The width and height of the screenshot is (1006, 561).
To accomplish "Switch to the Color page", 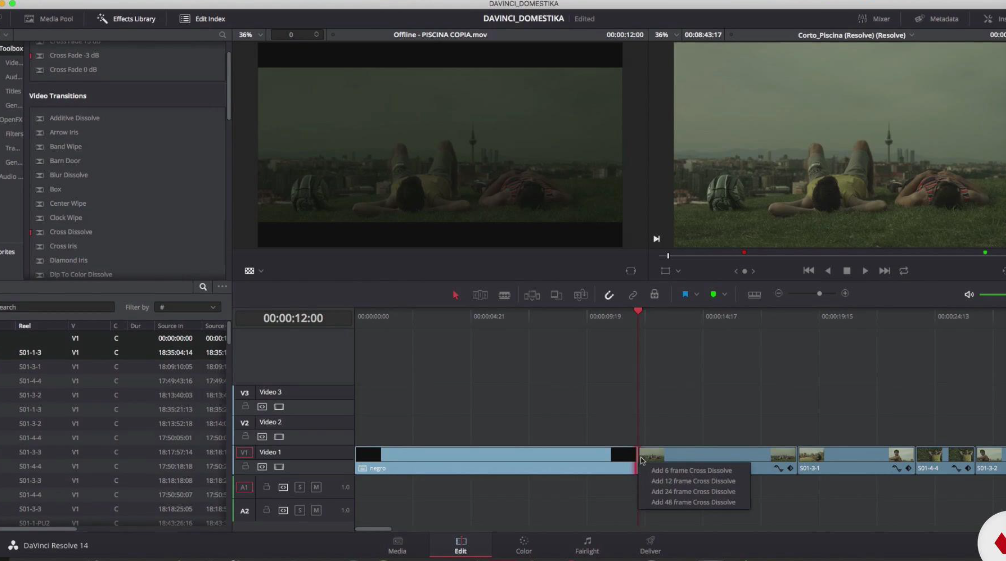I will click(523, 545).
